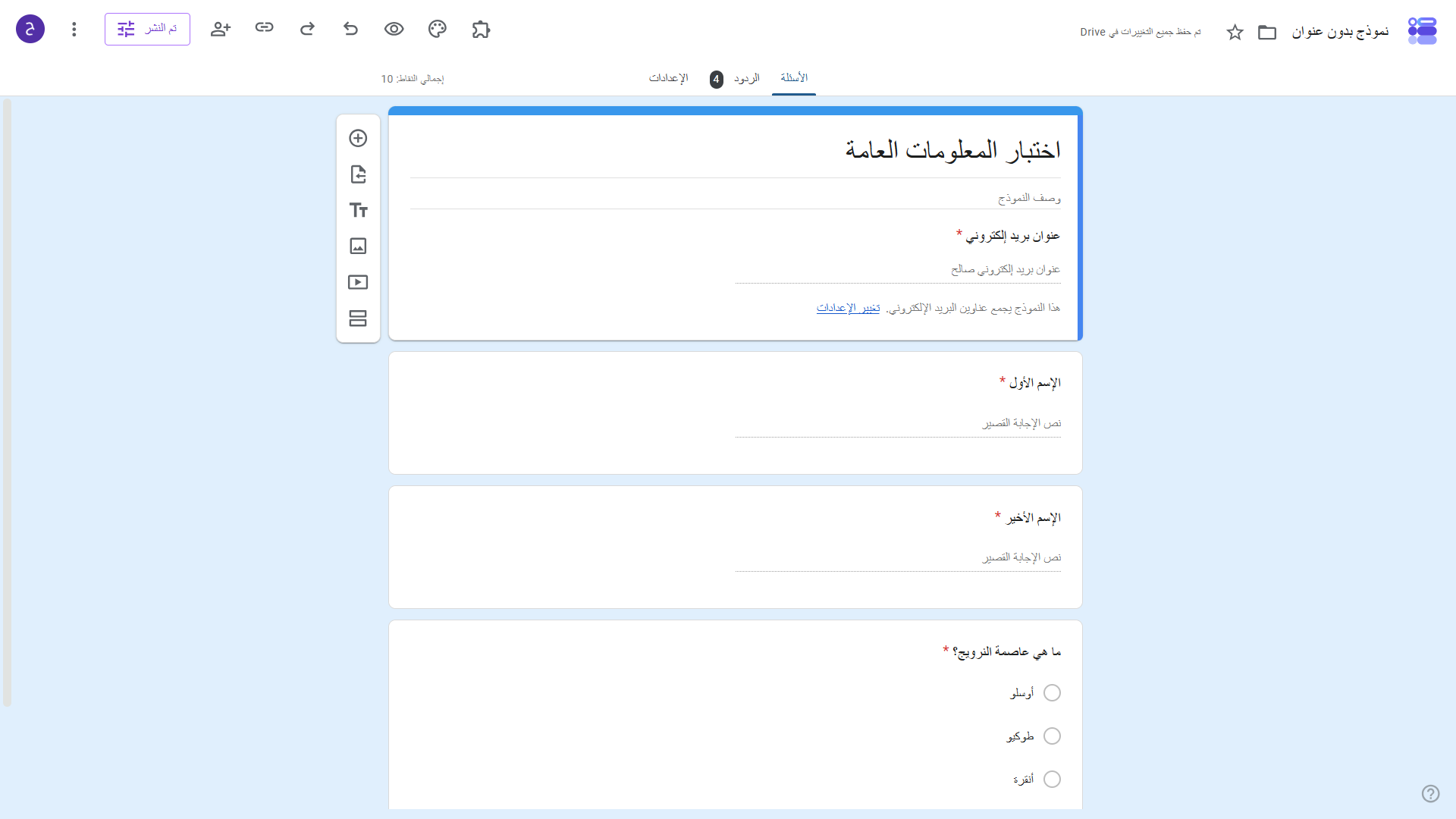Open help question mark icon
The height and width of the screenshot is (819, 1456).
1430,793
